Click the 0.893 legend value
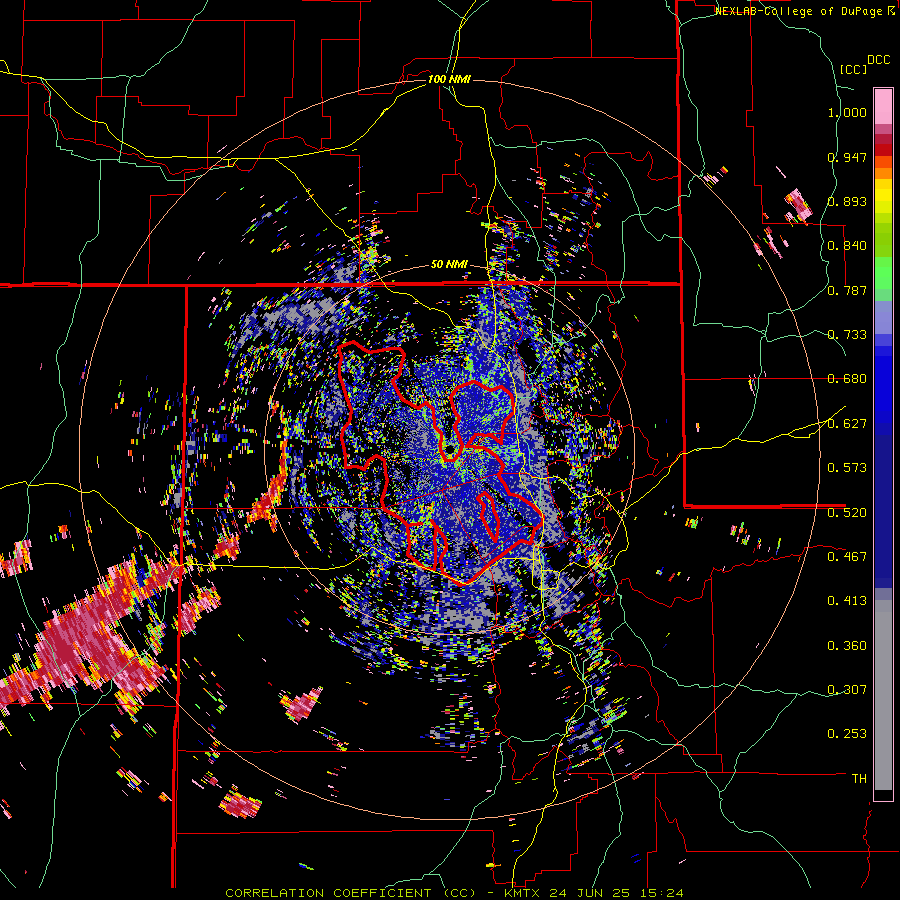This screenshot has height=900, width=900. [847, 201]
